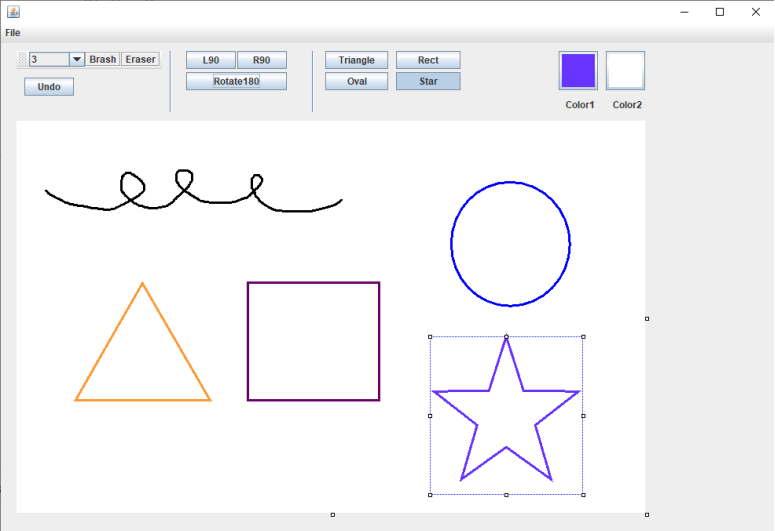Click the star's top-left selection handle
The image size is (775, 531).
tap(430, 337)
